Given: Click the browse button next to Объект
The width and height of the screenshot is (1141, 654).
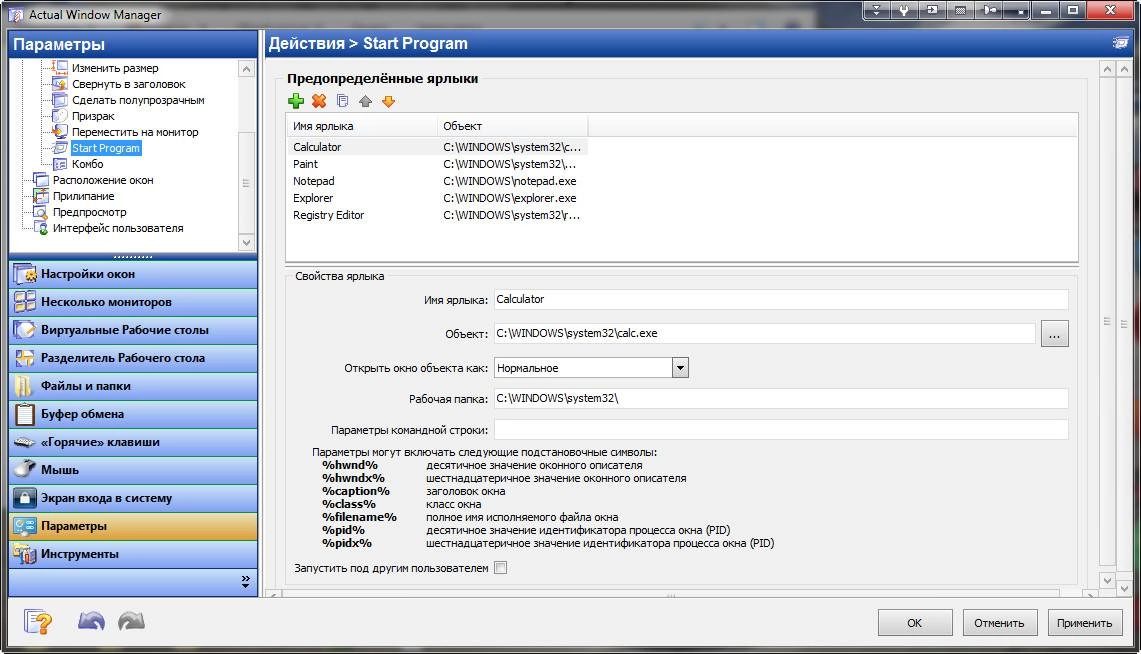Looking at the screenshot, I should click(1054, 334).
